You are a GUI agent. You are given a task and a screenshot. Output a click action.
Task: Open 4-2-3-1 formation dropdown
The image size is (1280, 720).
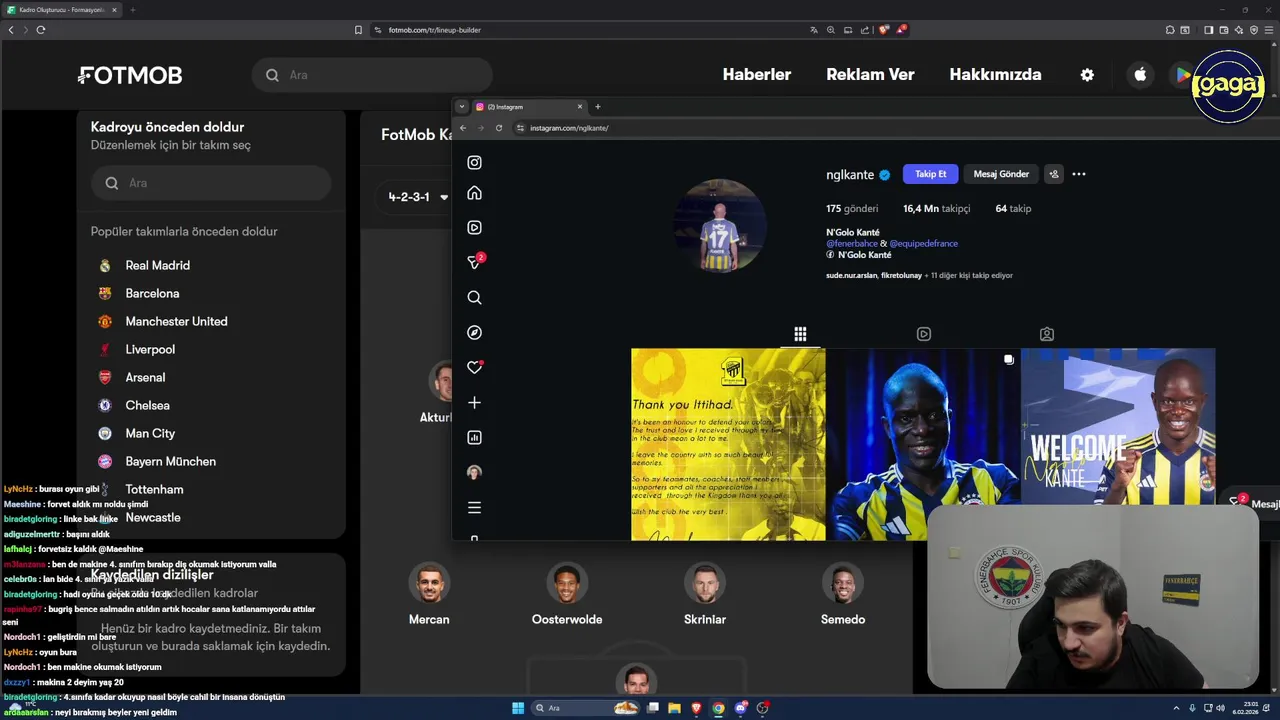coord(418,197)
